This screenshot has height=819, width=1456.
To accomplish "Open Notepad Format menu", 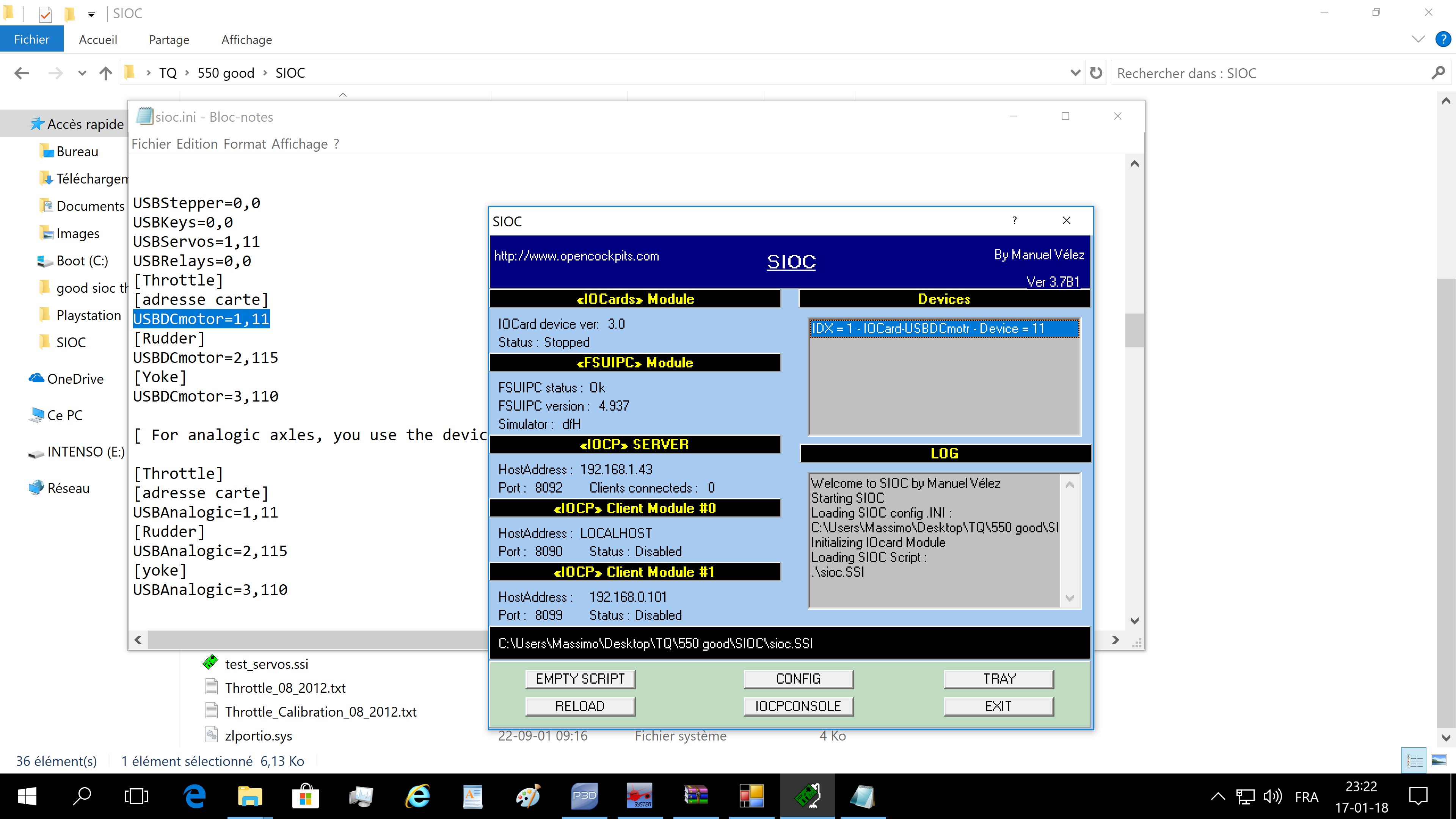I will (244, 144).
